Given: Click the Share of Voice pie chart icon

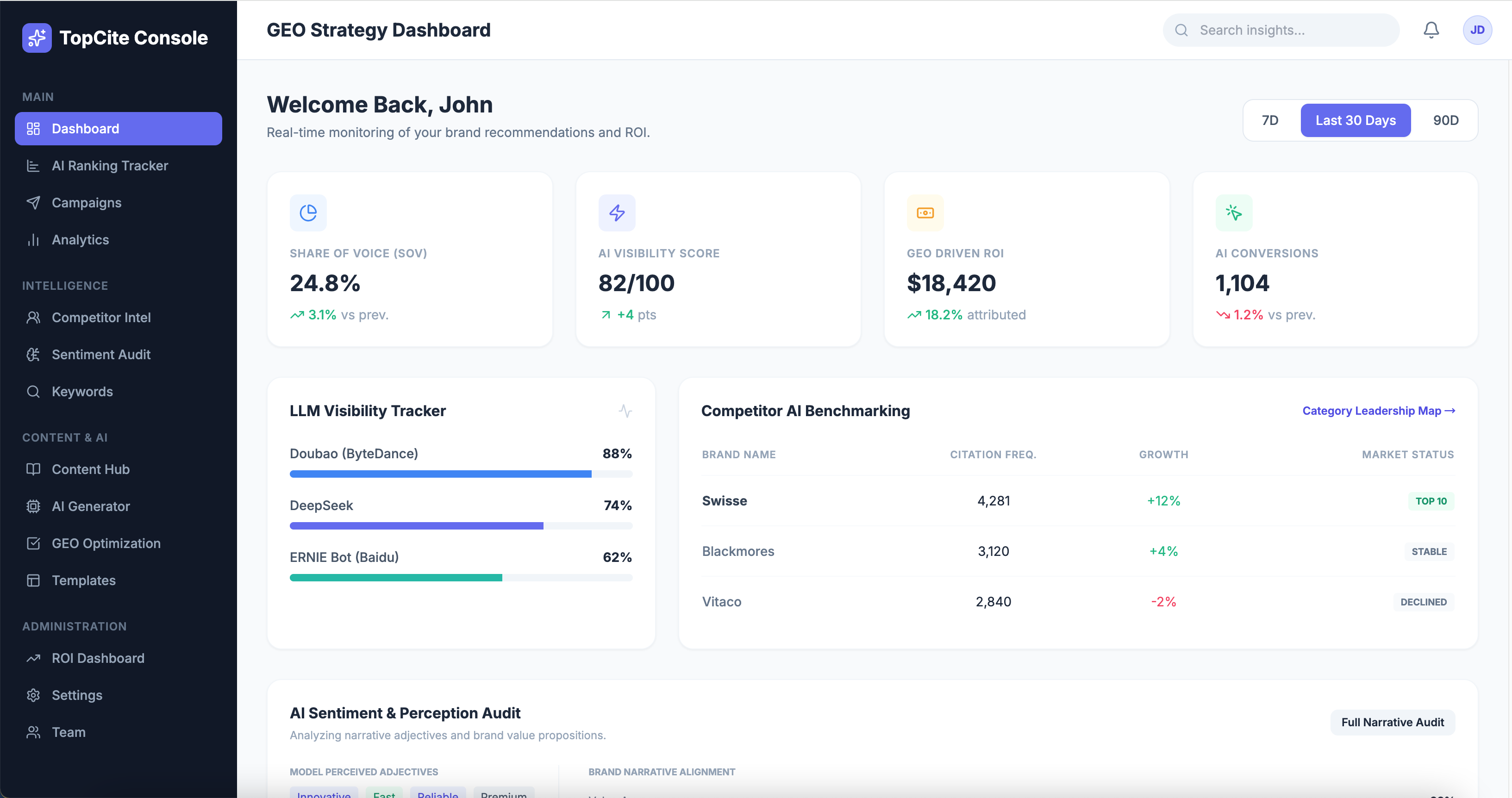Looking at the screenshot, I should [307, 212].
